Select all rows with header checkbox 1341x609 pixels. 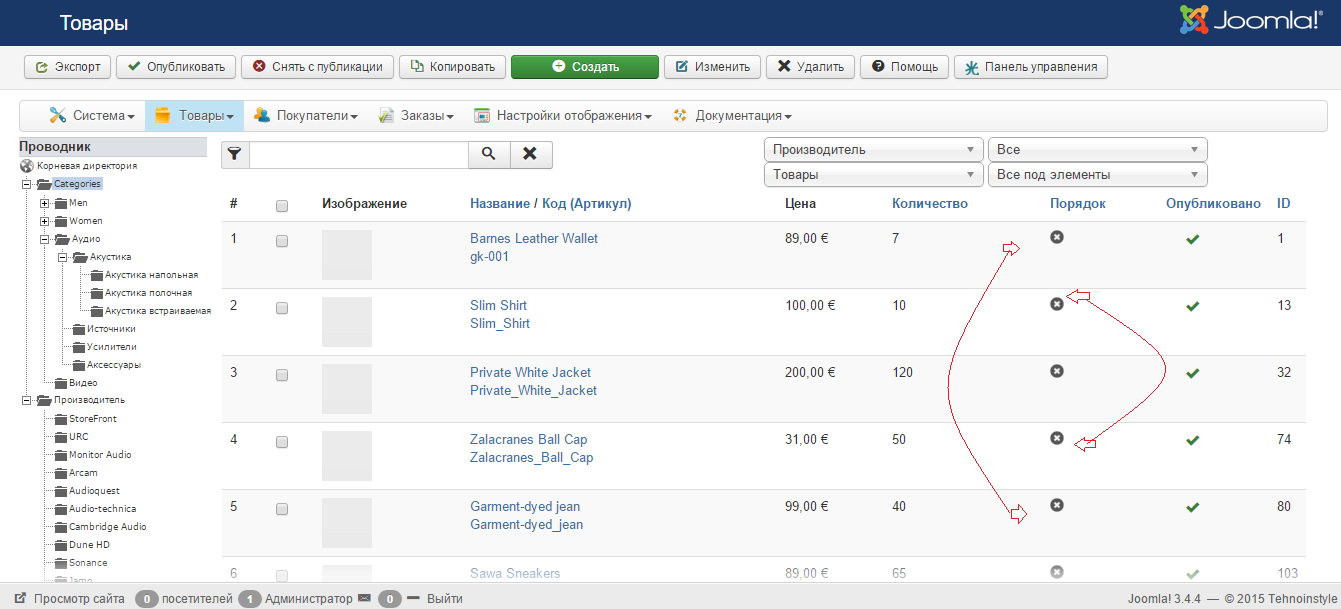click(282, 206)
